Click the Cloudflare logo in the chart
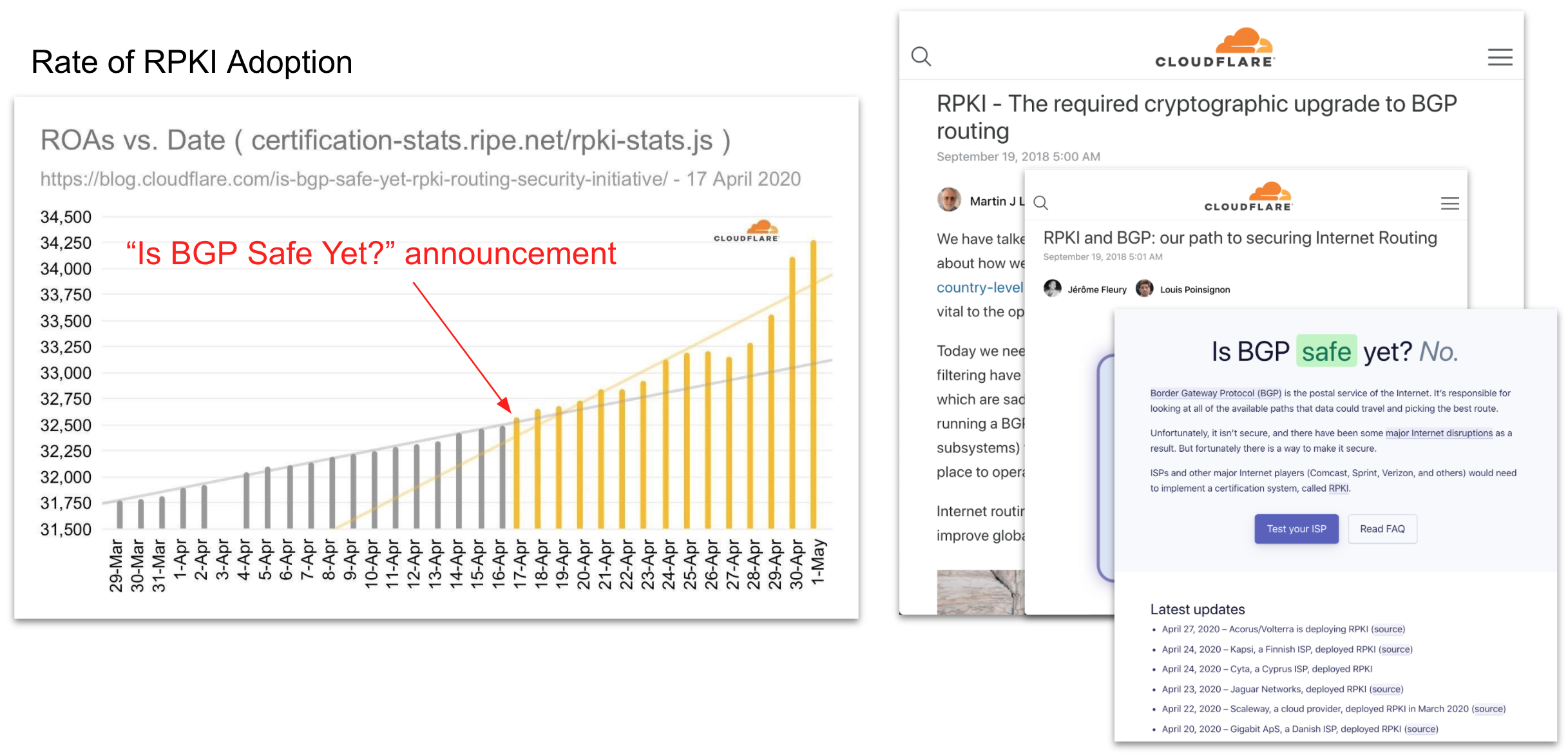Screen dimensions: 1568x754 pyautogui.click(x=746, y=231)
